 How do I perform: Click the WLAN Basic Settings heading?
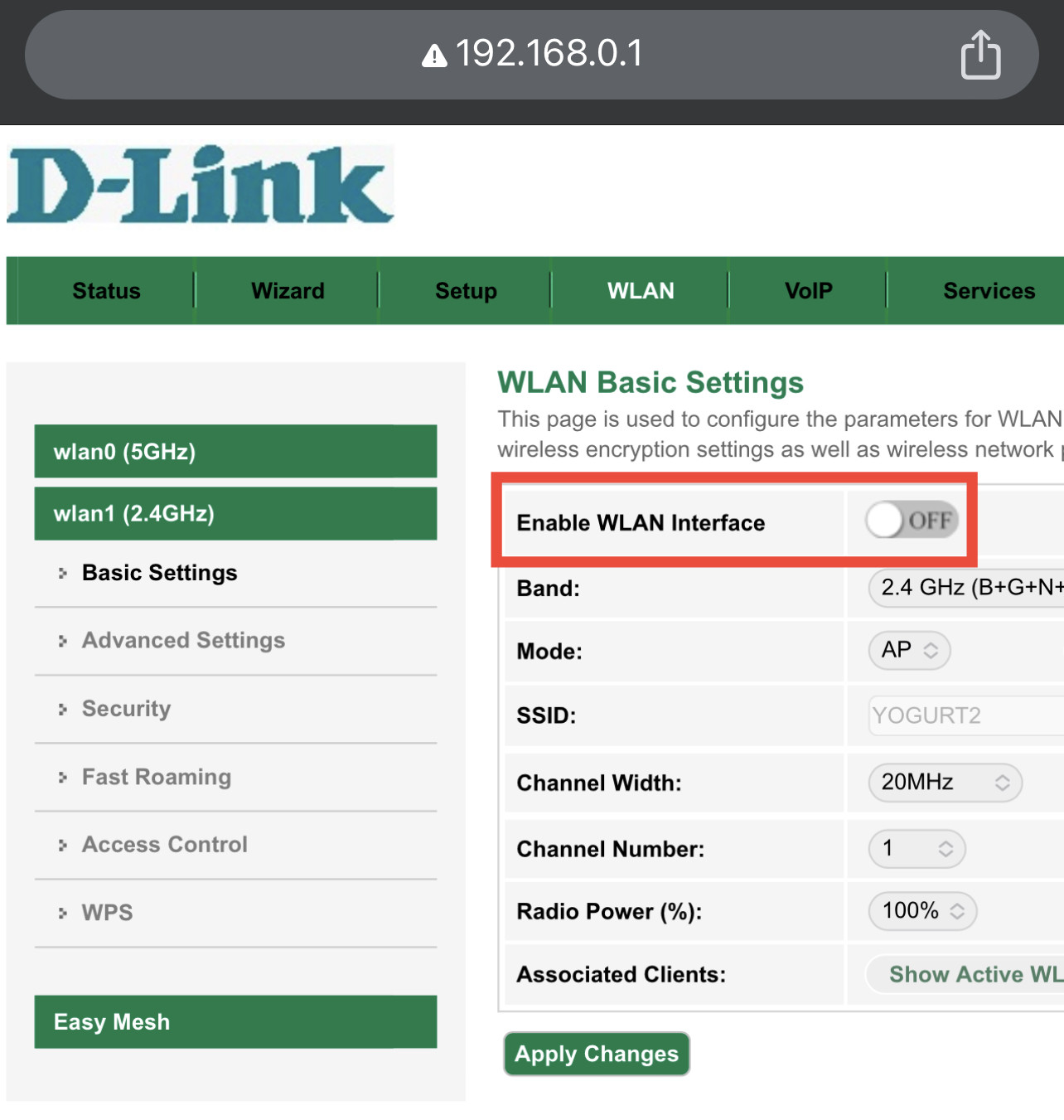(x=650, y=382)
